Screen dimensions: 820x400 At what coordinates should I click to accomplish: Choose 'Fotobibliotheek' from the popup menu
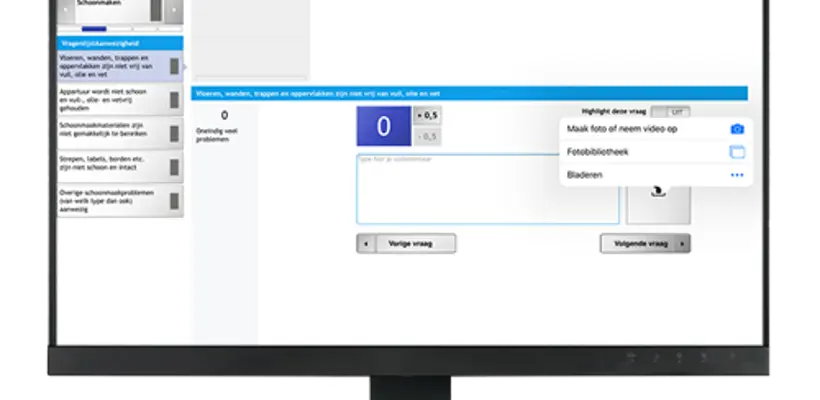tap(656, 152)
